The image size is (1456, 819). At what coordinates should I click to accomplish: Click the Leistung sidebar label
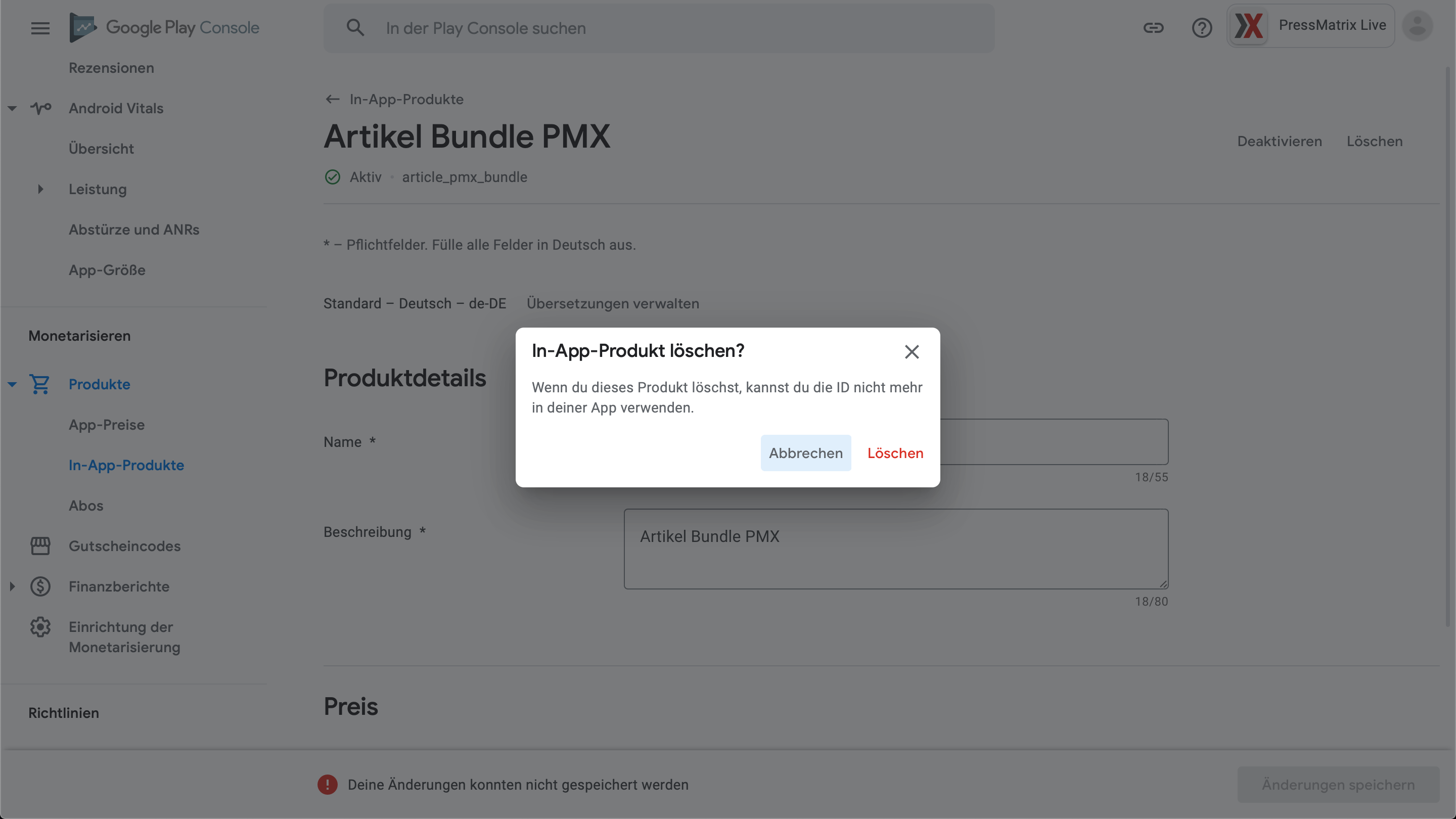pos(98,190)
